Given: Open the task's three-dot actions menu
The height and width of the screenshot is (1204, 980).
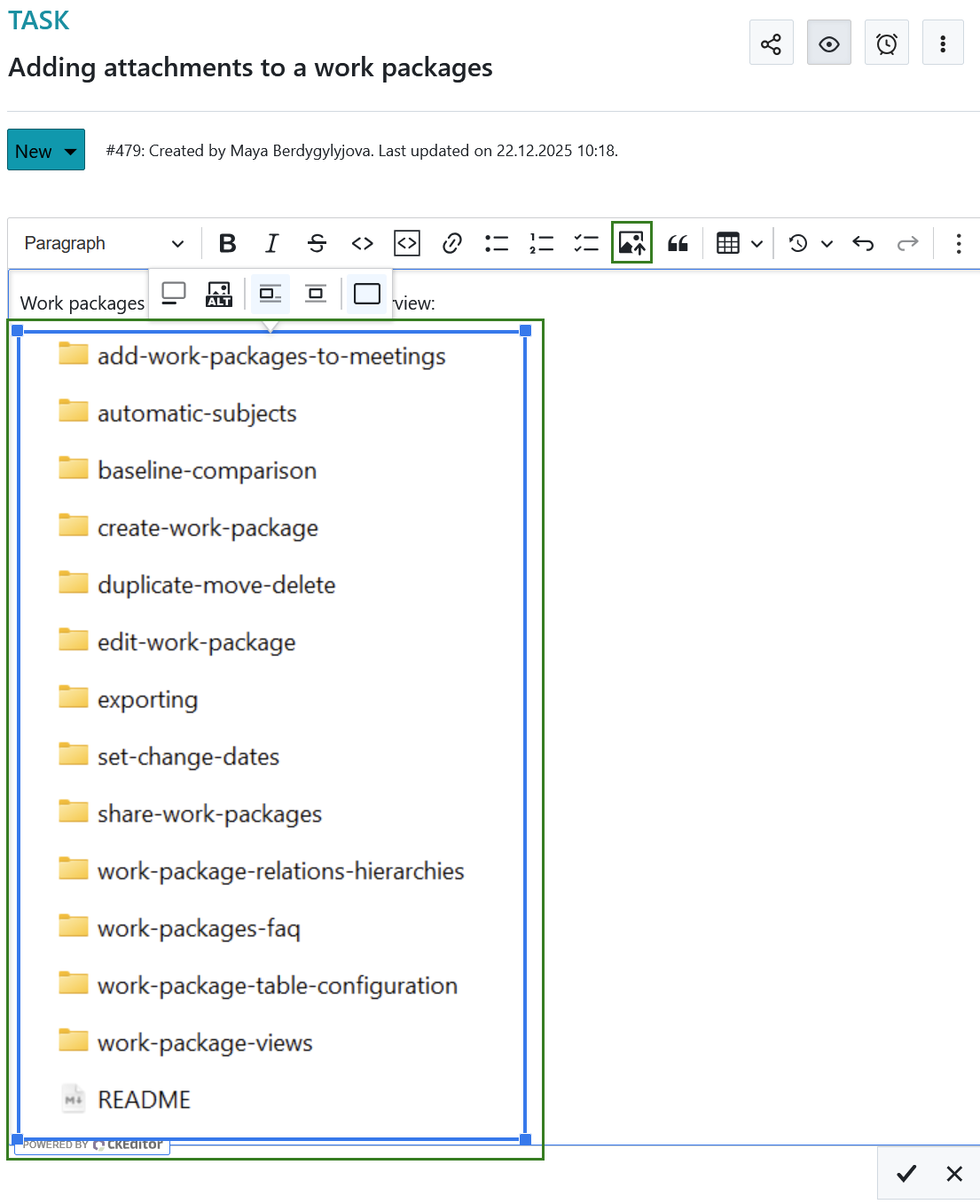Looking at the screenshot, I should click(x=943, y=42).
